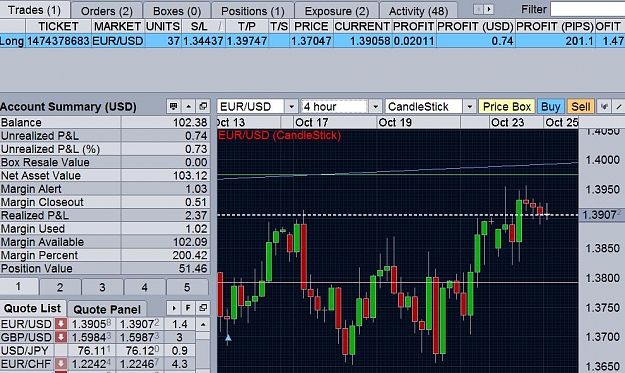Image resolution: width=625 pixels, height=373 pixels.
Task: Sort trades by the T/S column header
Action: point(279,26)
